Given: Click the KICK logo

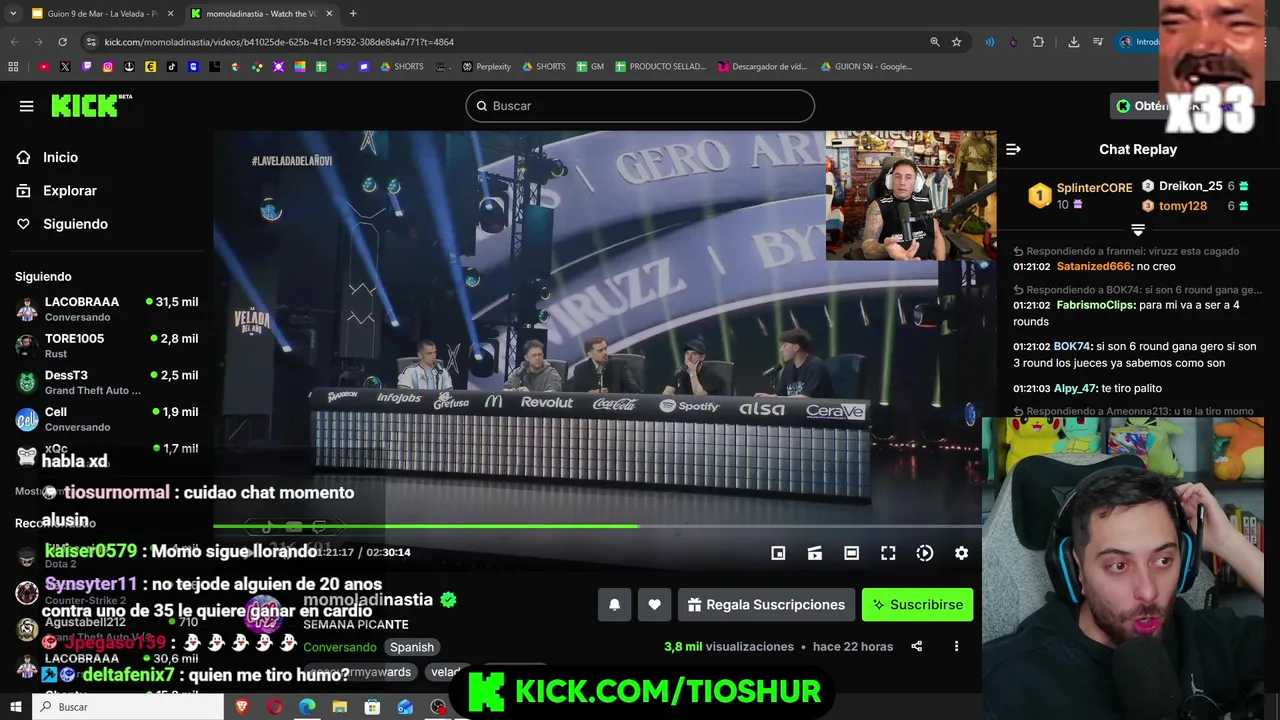Looking at the screenshot, I should point(91,105).
